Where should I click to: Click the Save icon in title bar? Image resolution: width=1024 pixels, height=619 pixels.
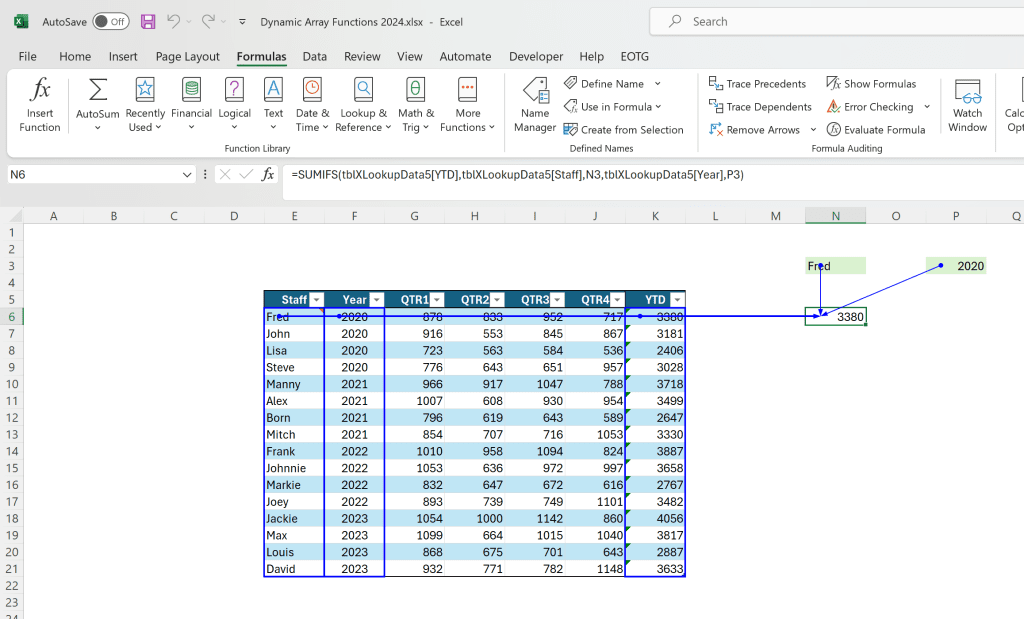click(x=148, y=21)
